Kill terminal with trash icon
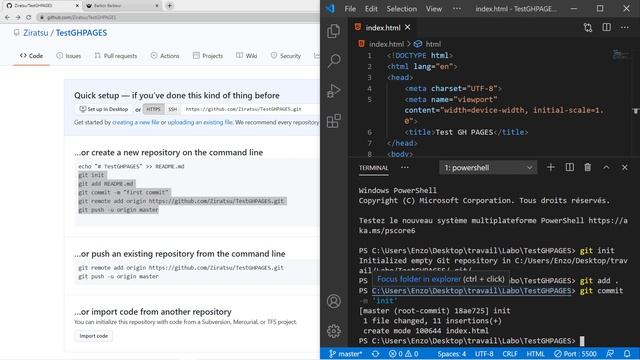Viewport: 640px width, 360px height. pyautogui.click(x=587, y=167)
